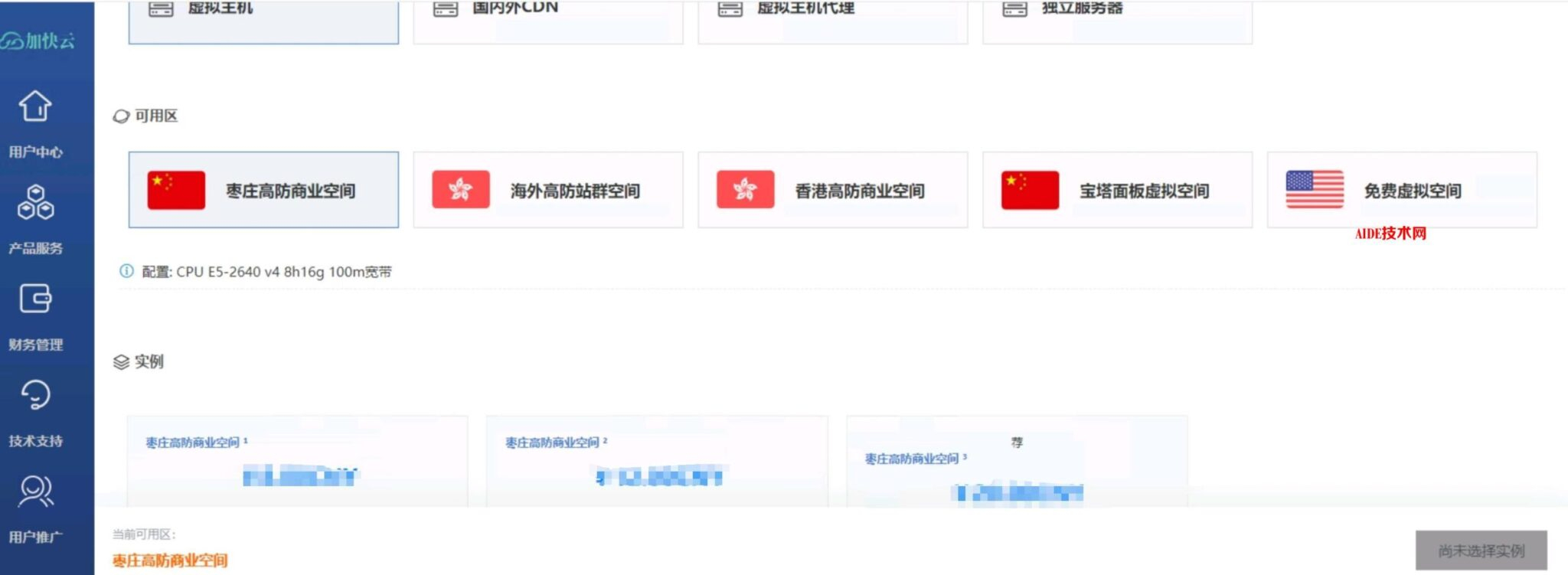Open 技术支持 headset icon in sidebar

pos(35,396)
